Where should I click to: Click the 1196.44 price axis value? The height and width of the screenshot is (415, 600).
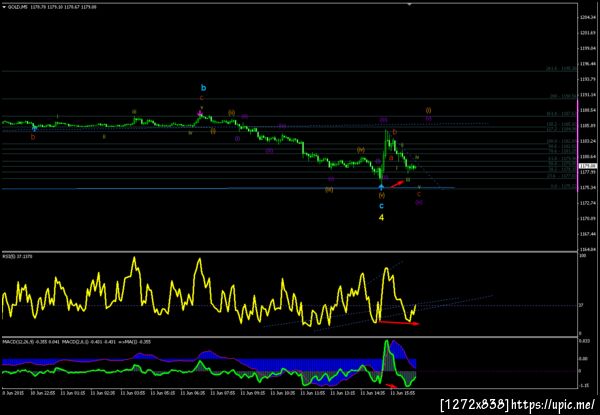587,64
